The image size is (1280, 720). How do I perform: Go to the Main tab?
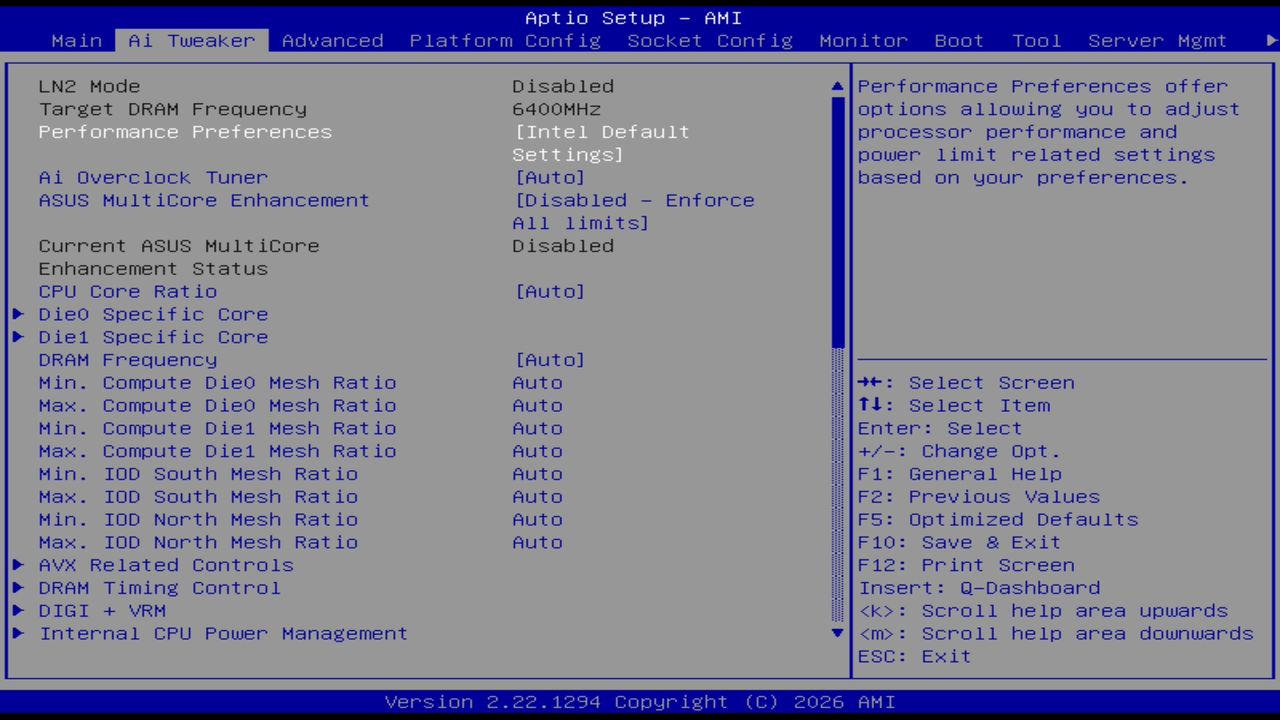click(76, 41)
